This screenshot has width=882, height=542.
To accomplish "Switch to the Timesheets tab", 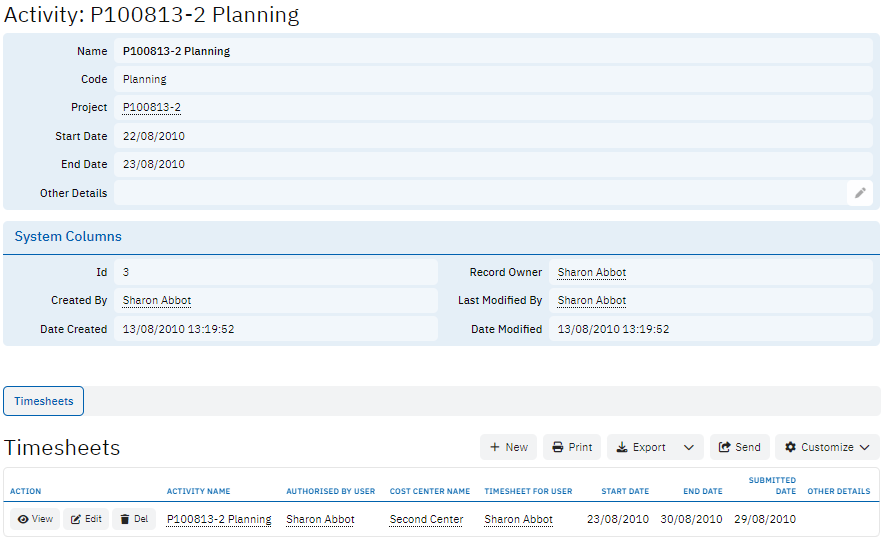I will pyautogui.click(x=44, y=401).
